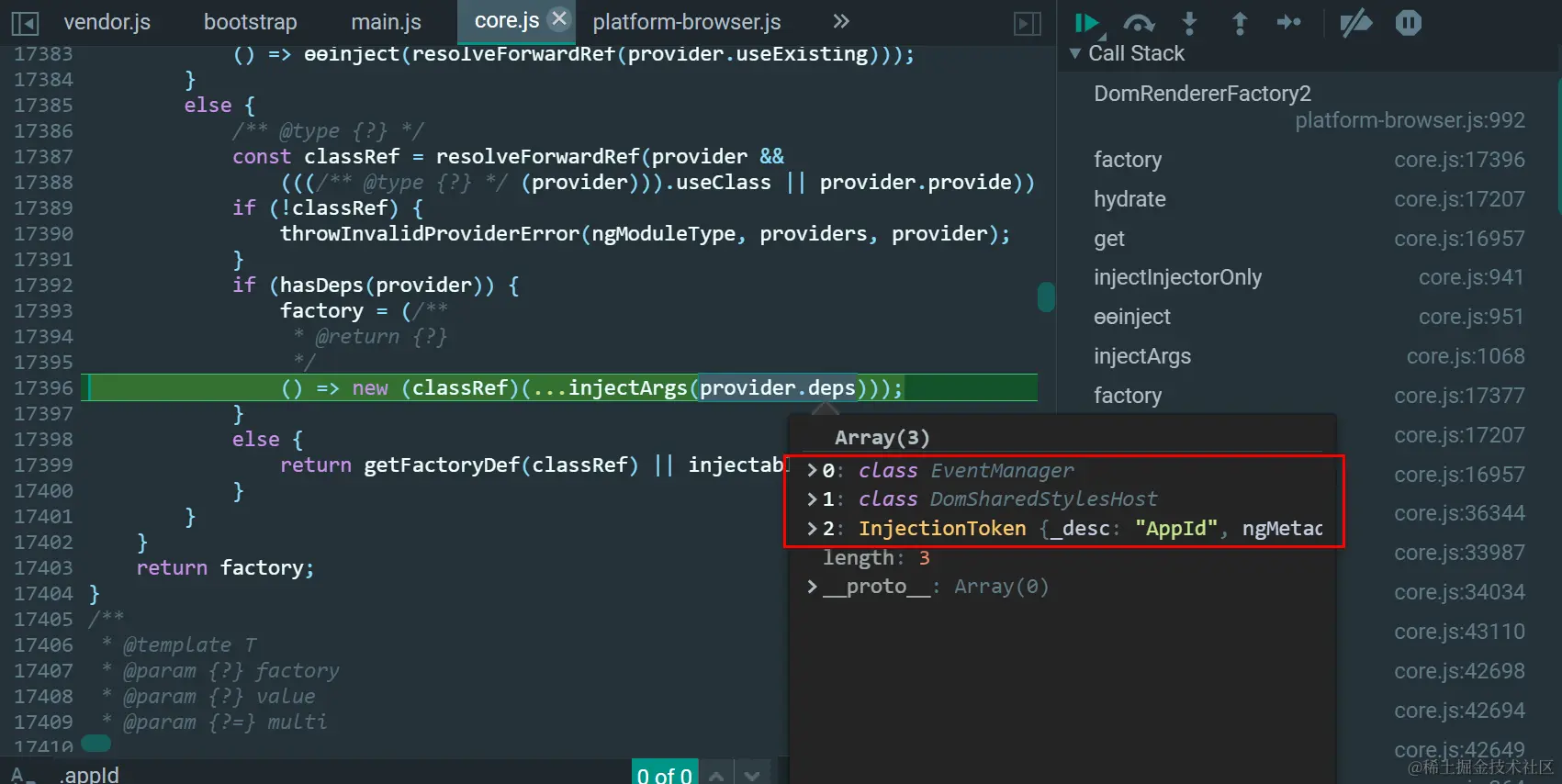Viewport: 1562px width, 784px height.
Task: Expand __proto__ Array(0) entry
Action: click(812, 587)
